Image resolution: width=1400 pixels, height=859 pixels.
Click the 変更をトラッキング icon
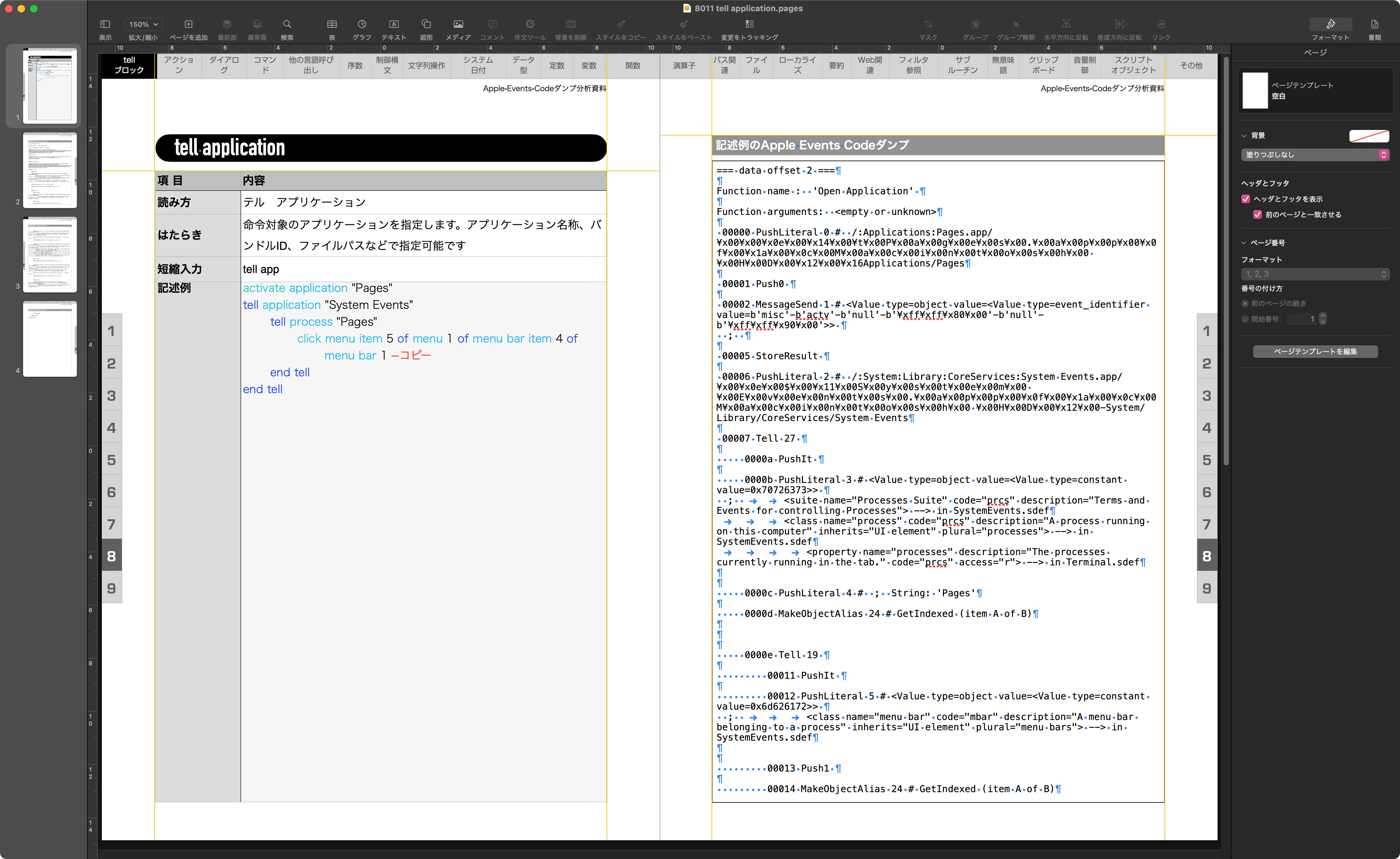point(749,24)
